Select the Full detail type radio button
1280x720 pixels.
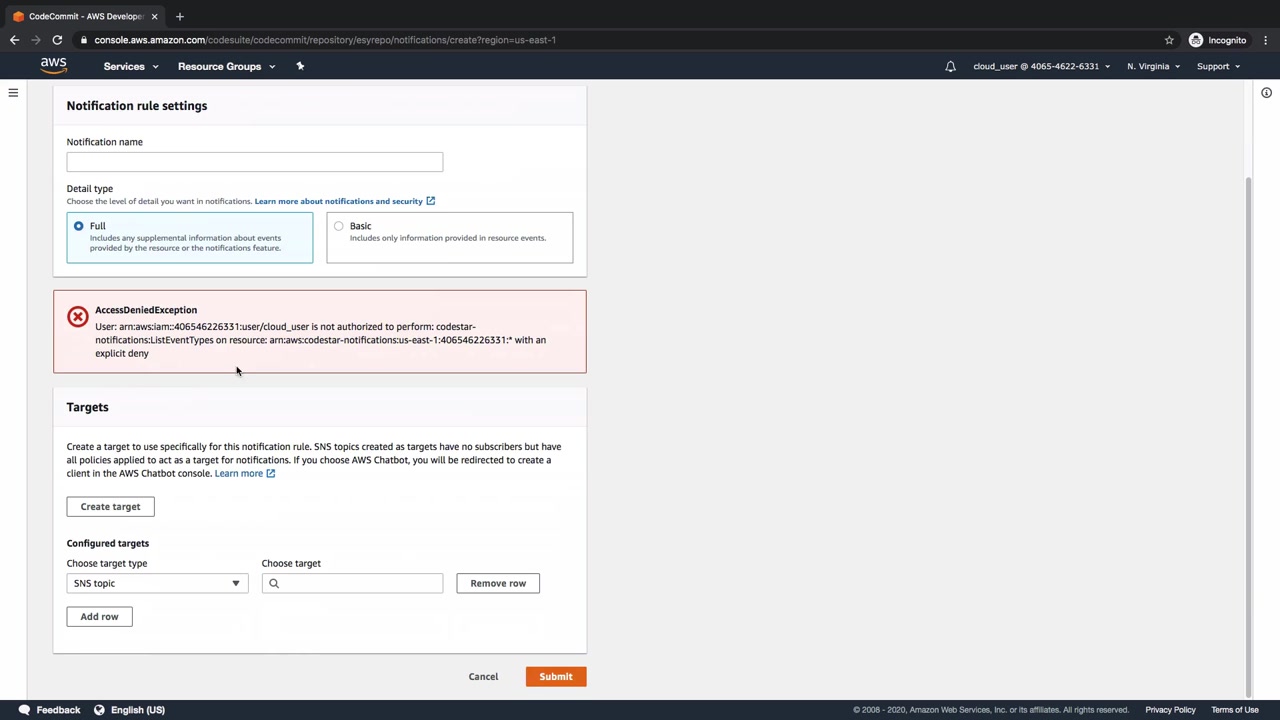tap(78, 226)
